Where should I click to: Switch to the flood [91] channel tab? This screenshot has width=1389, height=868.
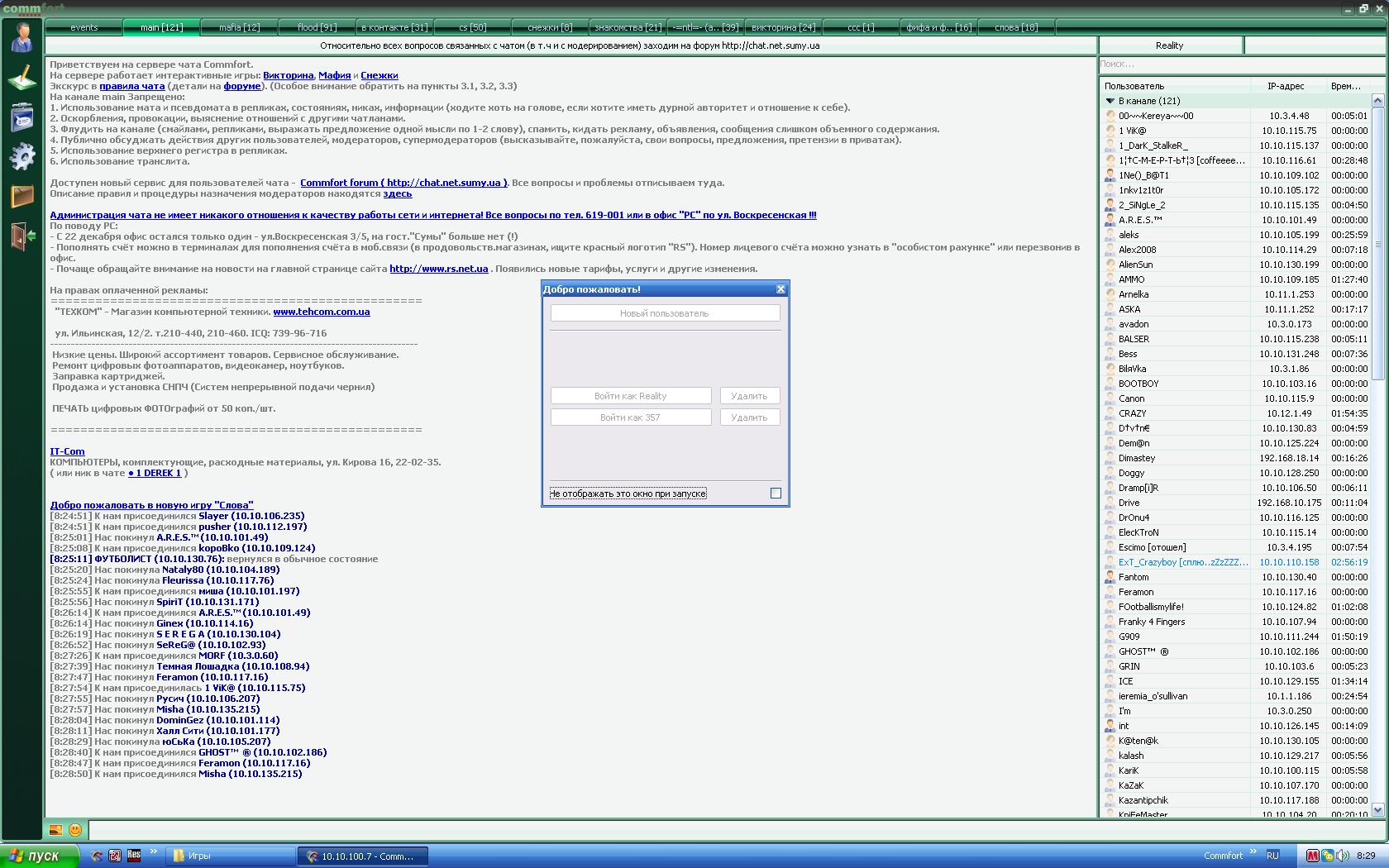tap(317, 27)
